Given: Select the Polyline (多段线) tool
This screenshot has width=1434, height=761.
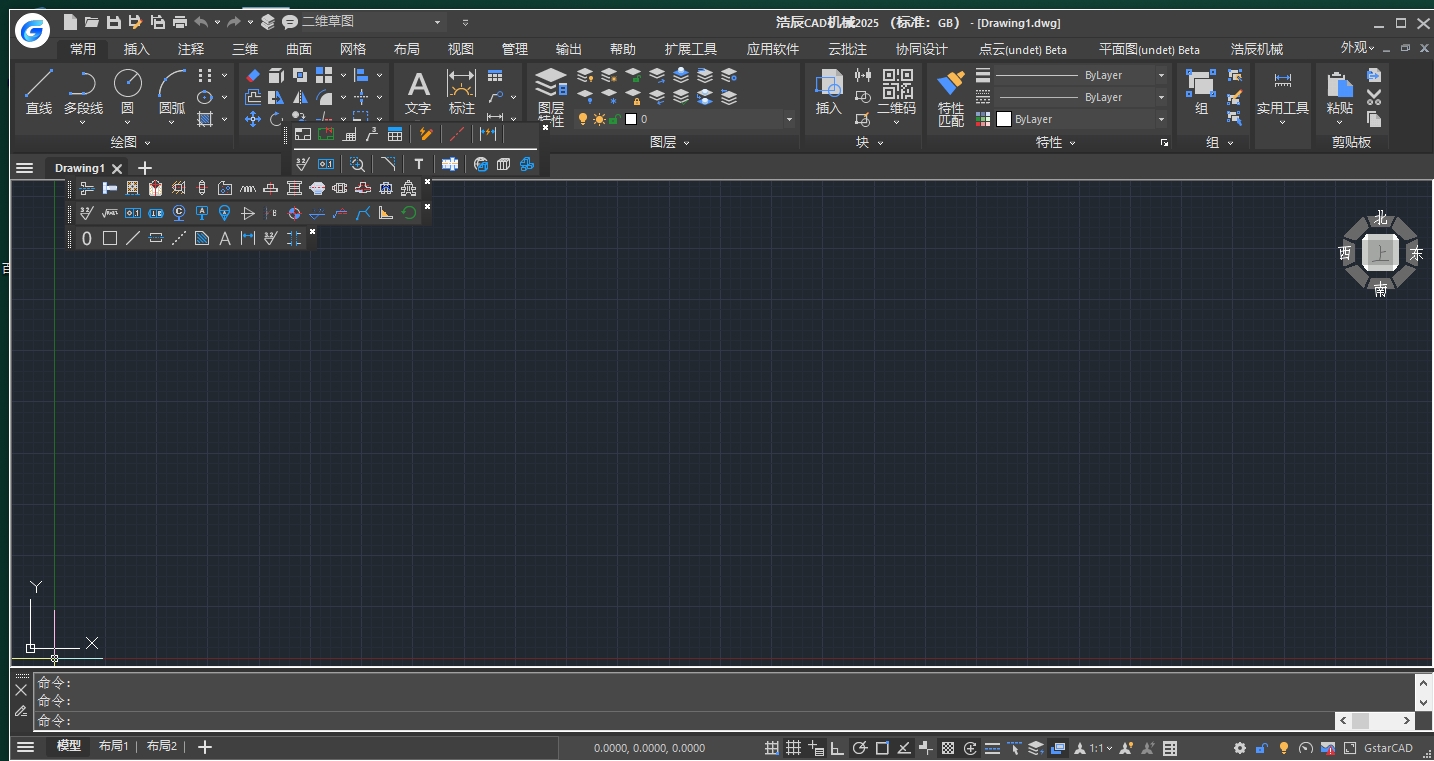Looking at the screenshot, I should pyautogui.click(x=83, y=91).
